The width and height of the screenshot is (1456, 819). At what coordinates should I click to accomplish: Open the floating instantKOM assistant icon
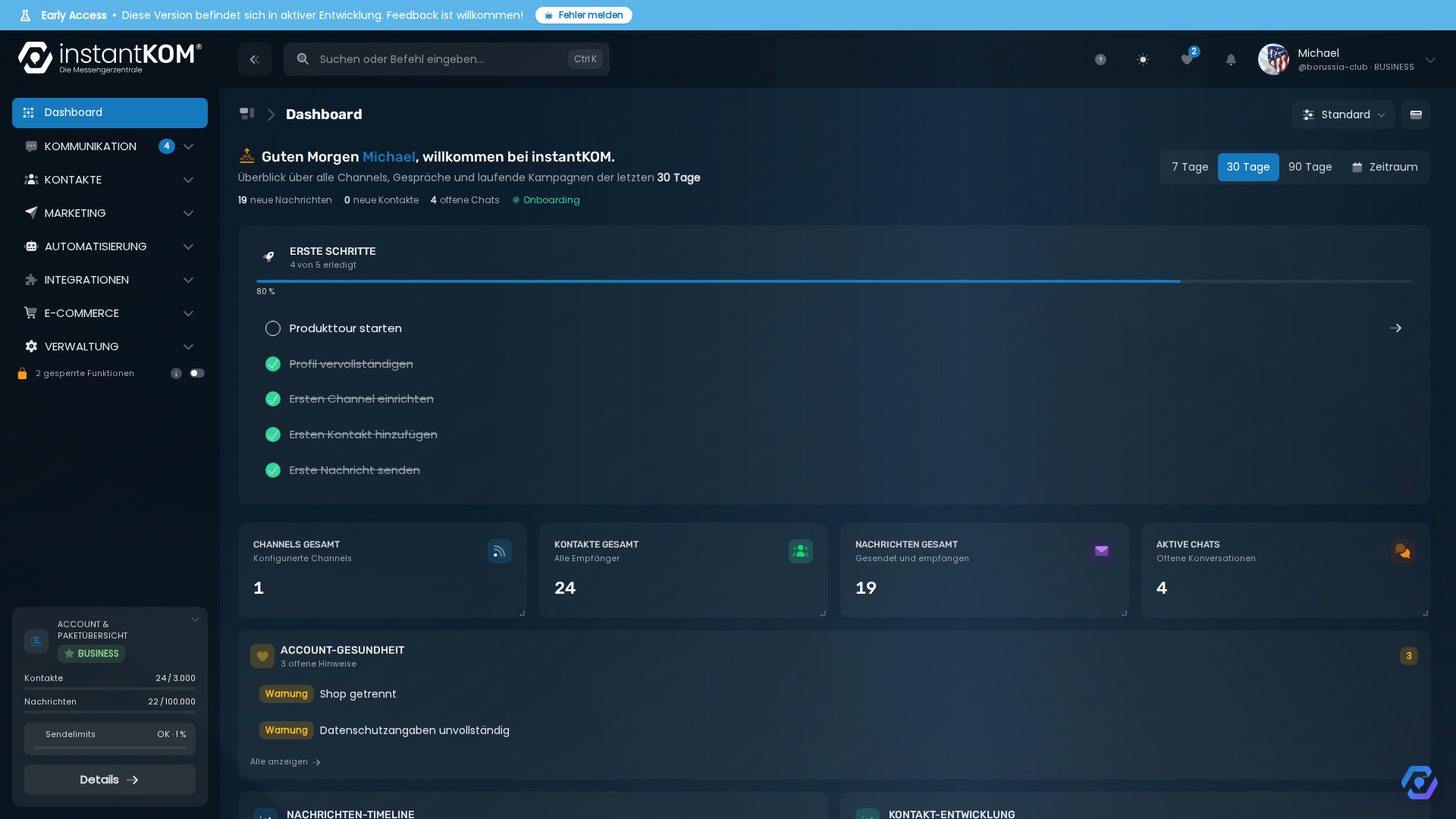(x=1420, y=783)
